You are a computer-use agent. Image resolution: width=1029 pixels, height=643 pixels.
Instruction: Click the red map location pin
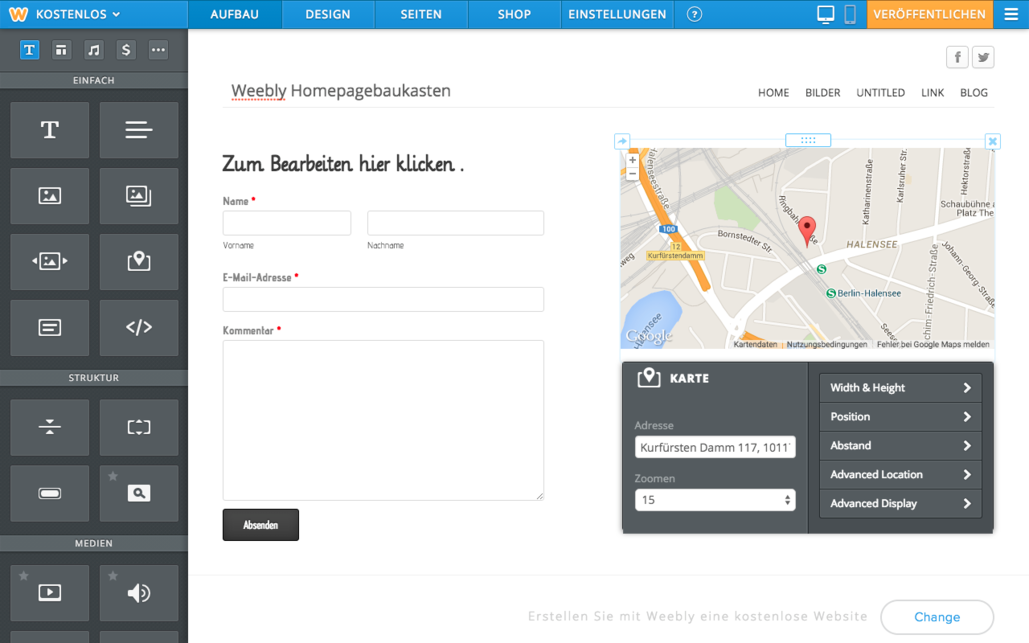[x=807, y=232]
